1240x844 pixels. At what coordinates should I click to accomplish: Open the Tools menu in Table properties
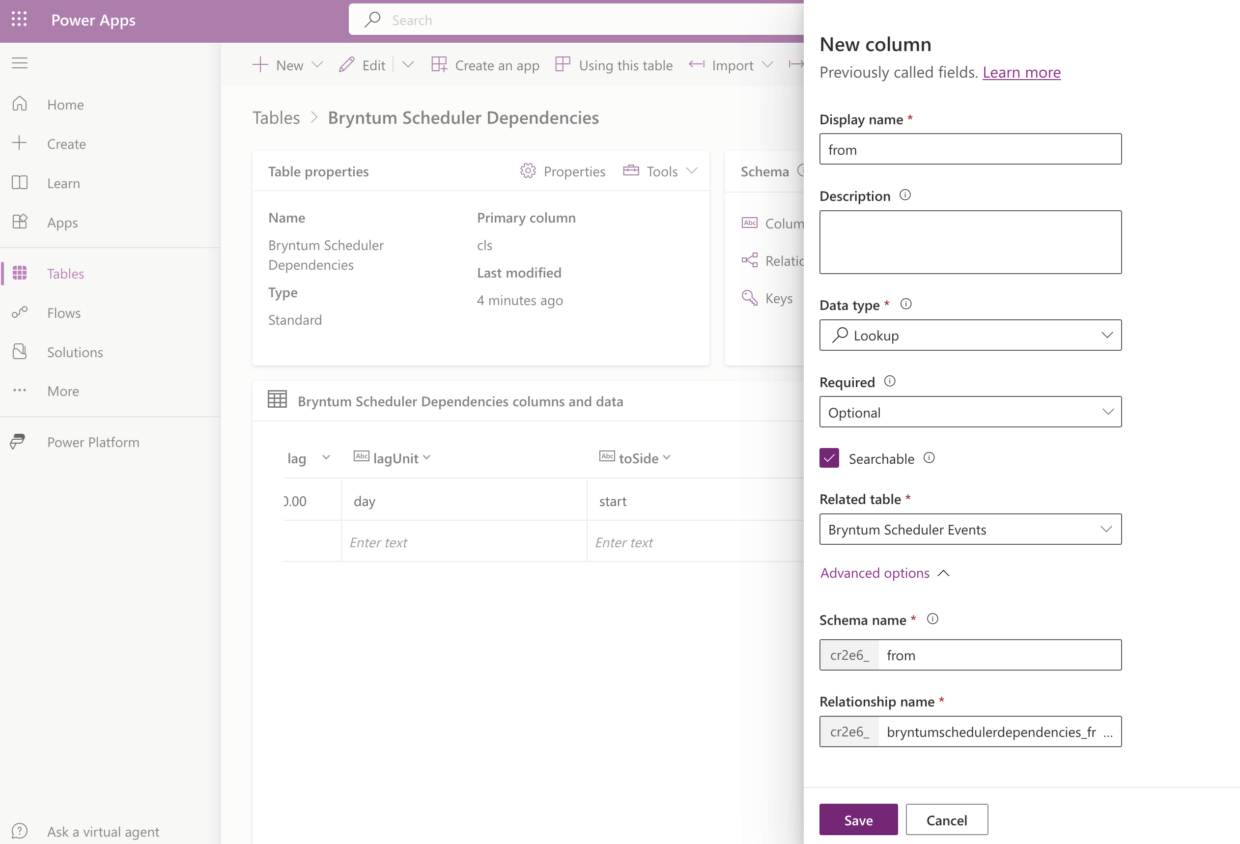659,171
